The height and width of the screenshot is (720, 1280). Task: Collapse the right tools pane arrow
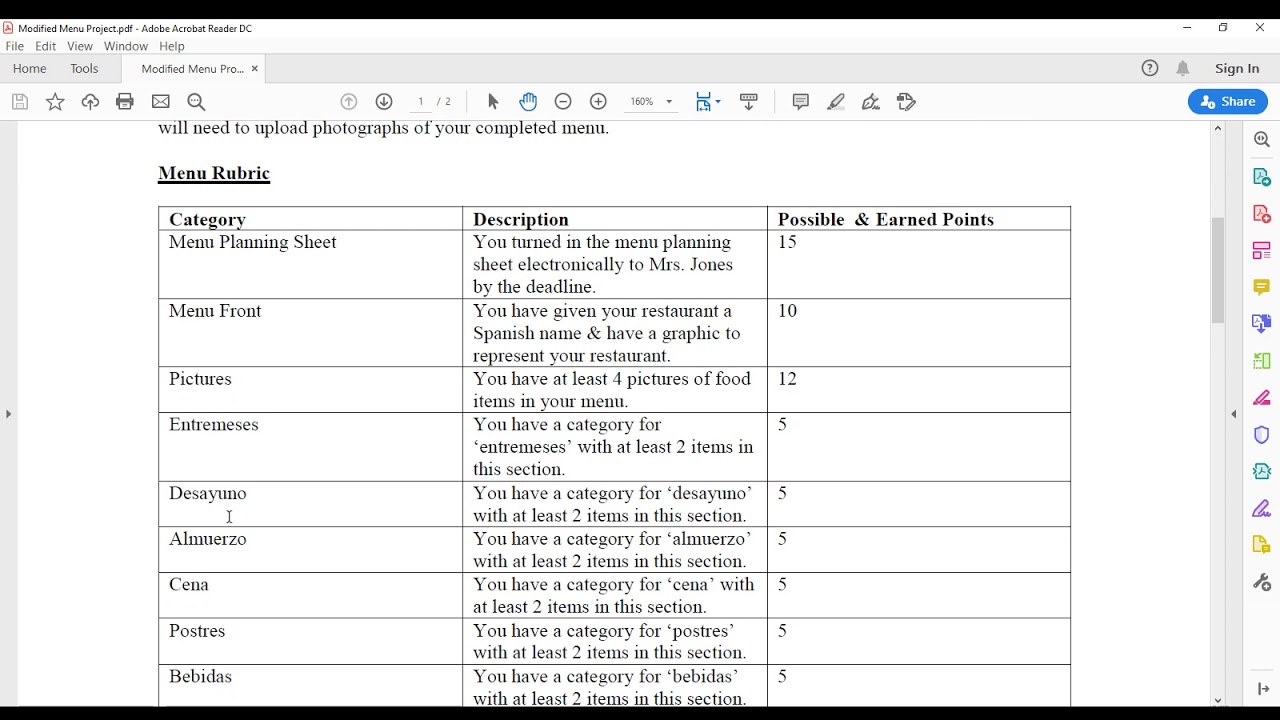(1234, 414)
